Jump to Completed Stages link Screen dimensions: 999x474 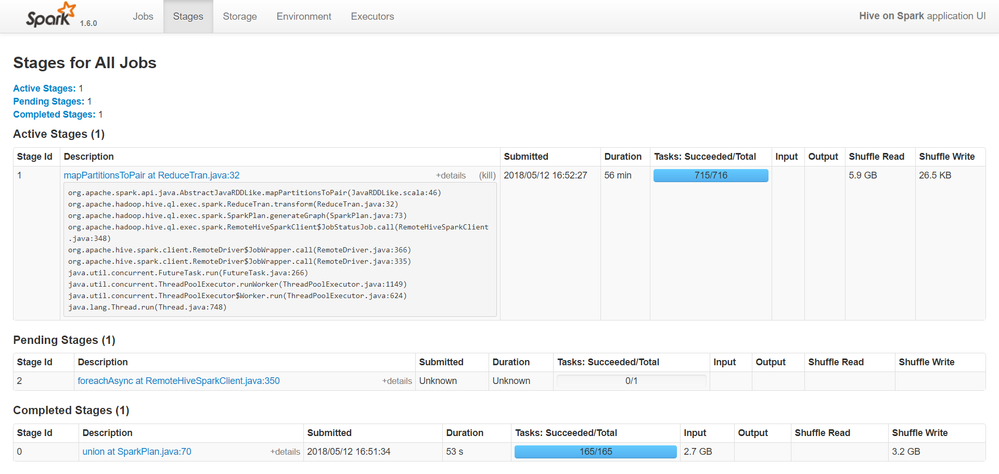(x=54, y=115)
